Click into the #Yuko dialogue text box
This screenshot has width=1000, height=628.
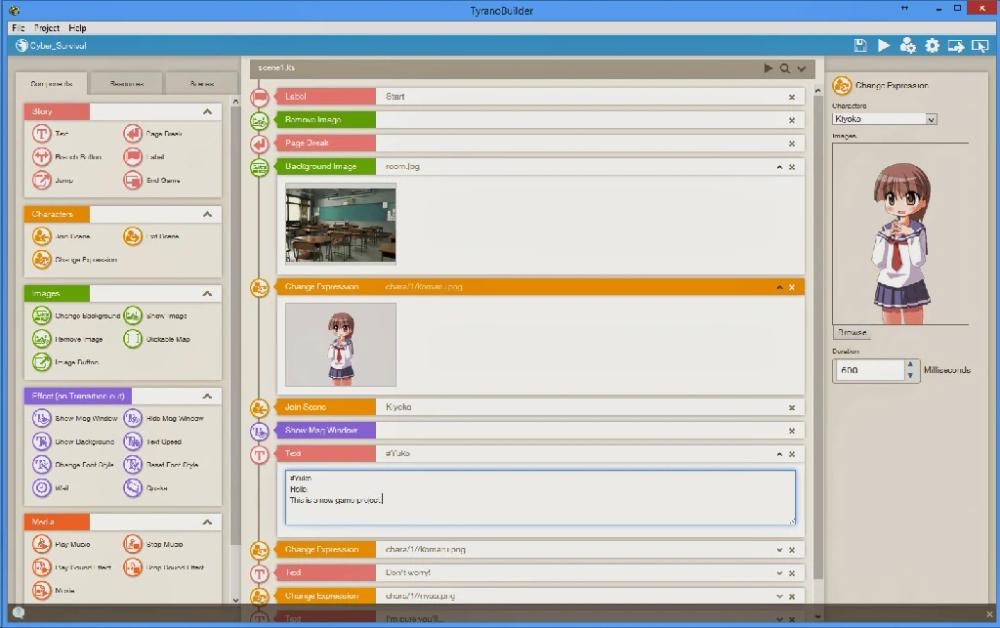[x=540, y=497]
